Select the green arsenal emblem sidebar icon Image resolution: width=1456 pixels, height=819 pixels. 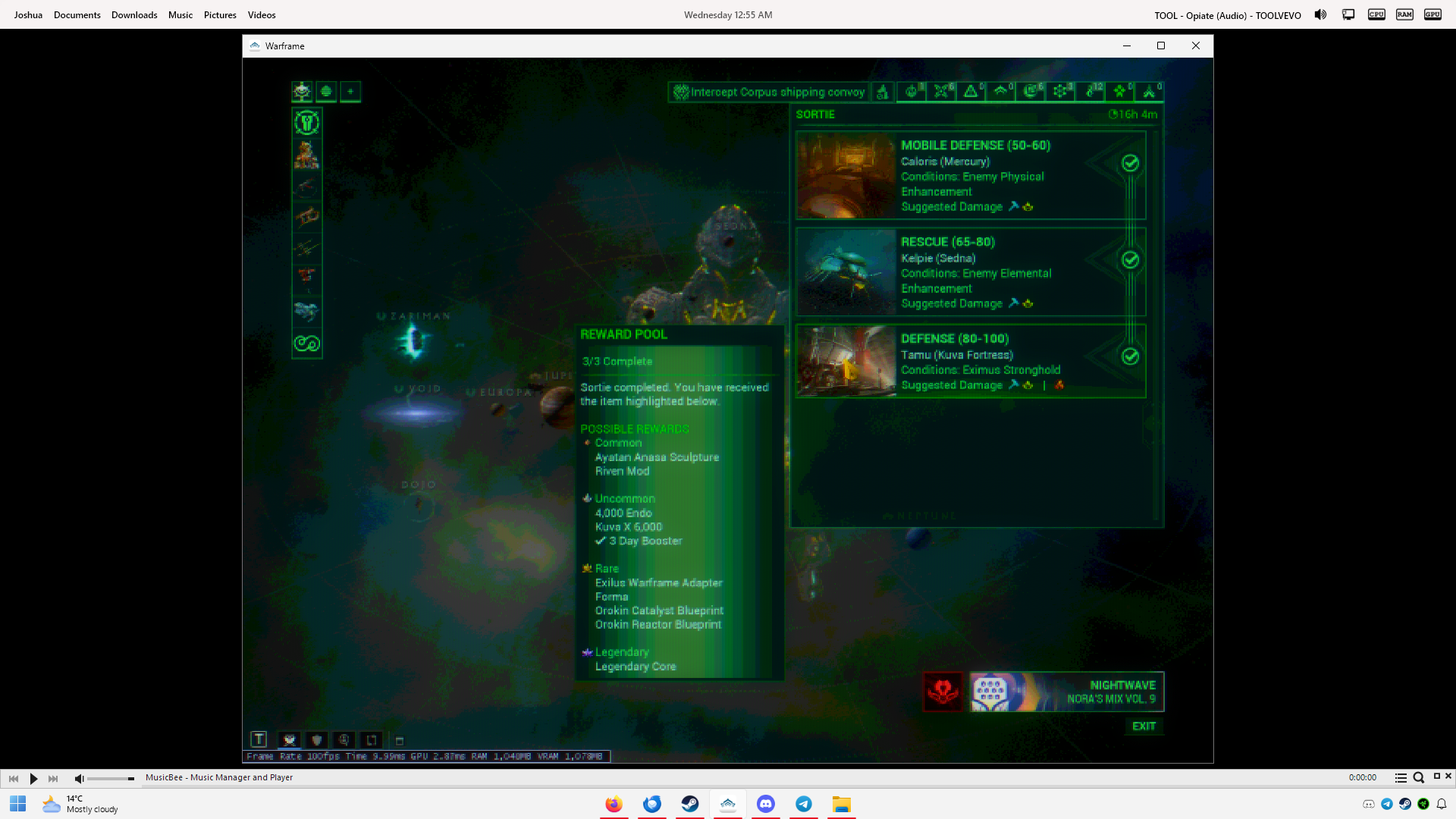[x=307, y=122]
